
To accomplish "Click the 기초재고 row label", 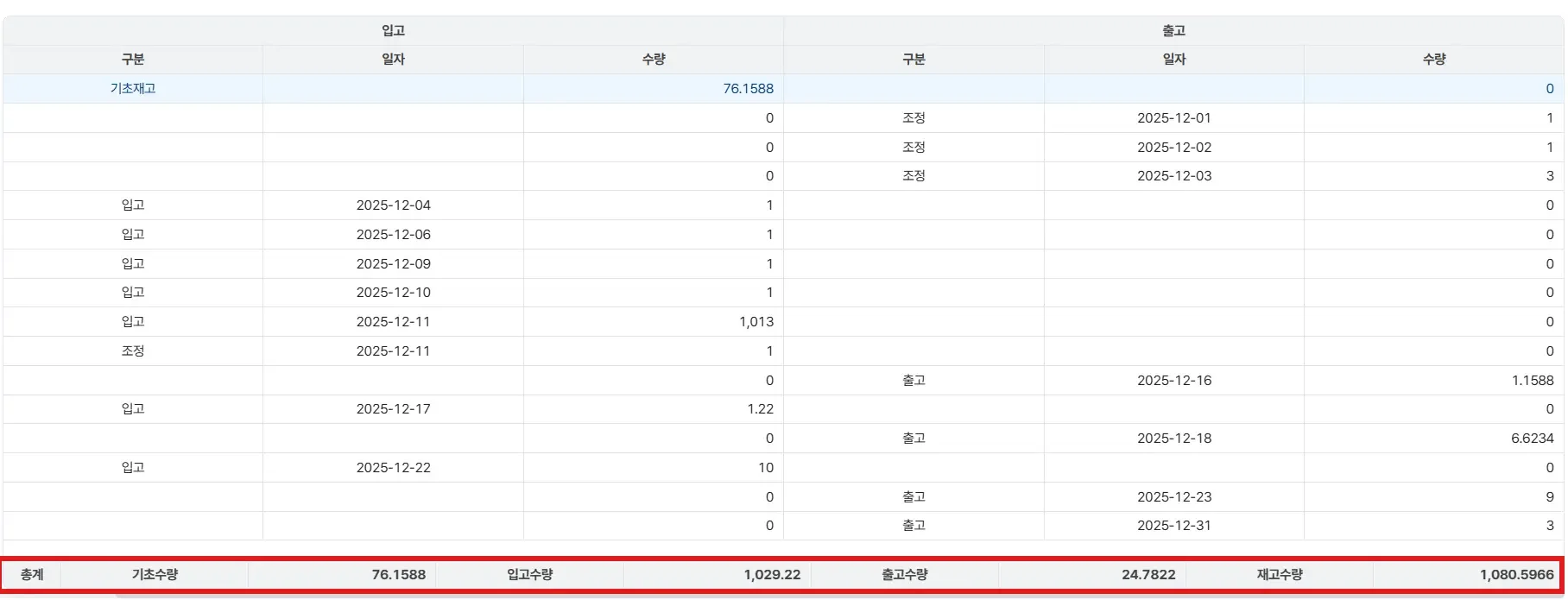I will (x=133, y=89).
